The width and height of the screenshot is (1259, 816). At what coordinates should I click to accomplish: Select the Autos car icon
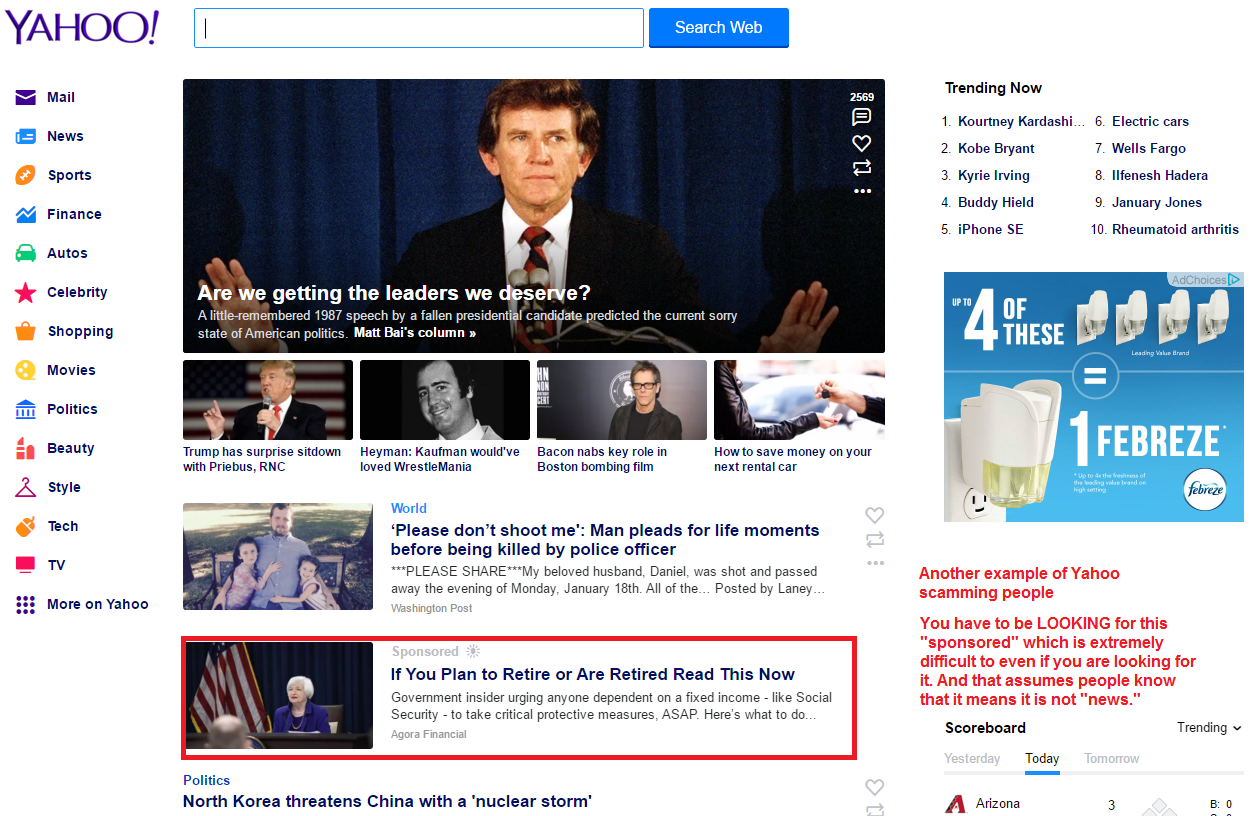[26, 253]
